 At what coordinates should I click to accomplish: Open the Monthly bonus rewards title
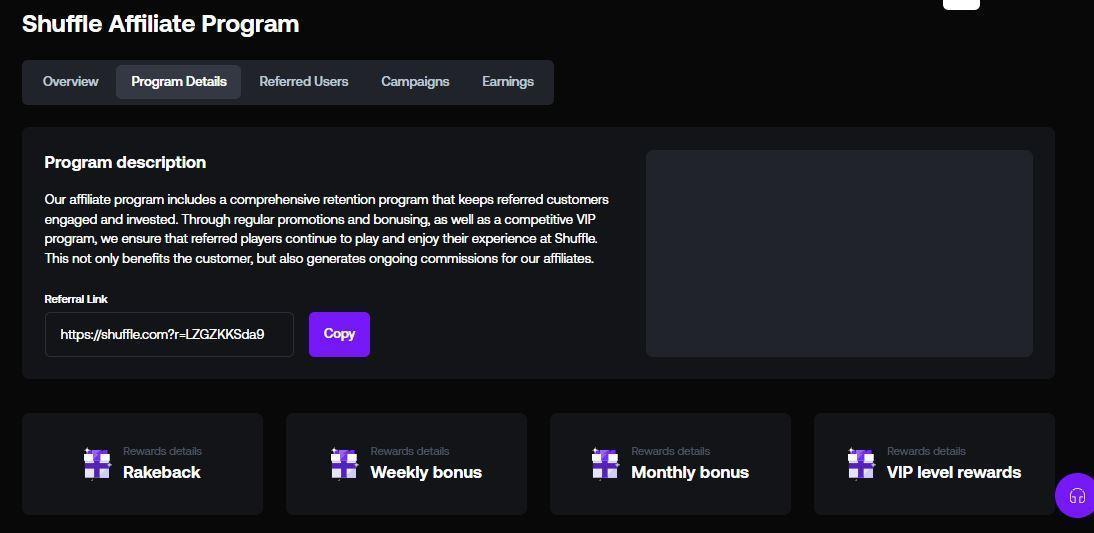(690, 472)
